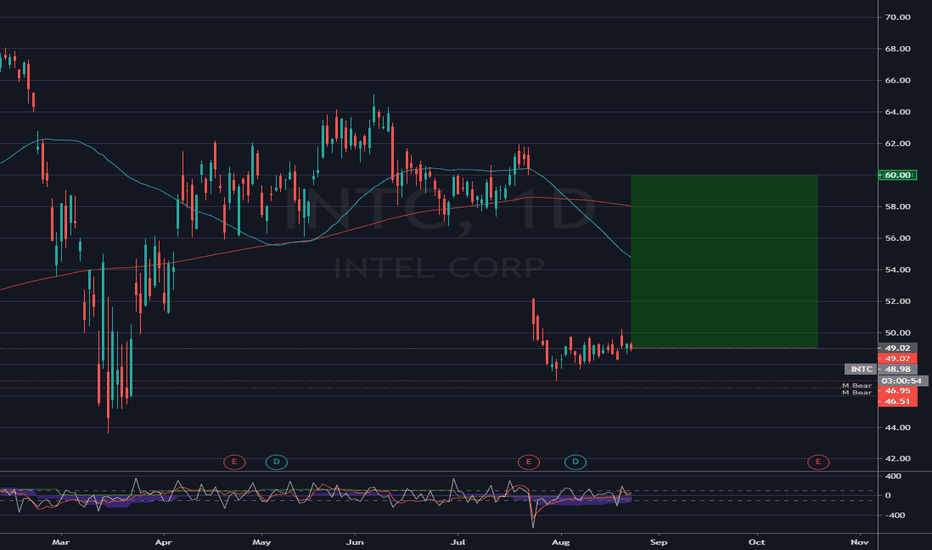932x550 pixels.
Task: Click the Oct label on time axis
Action: pyautogui.click(x=757, y=542)
